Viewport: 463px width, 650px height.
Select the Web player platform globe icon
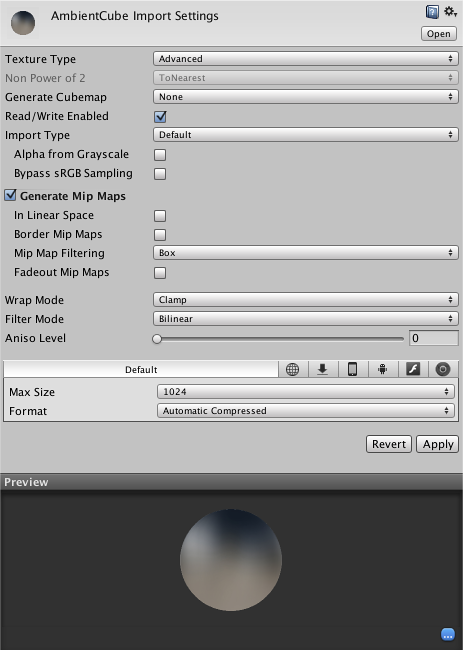coord(293,369)
